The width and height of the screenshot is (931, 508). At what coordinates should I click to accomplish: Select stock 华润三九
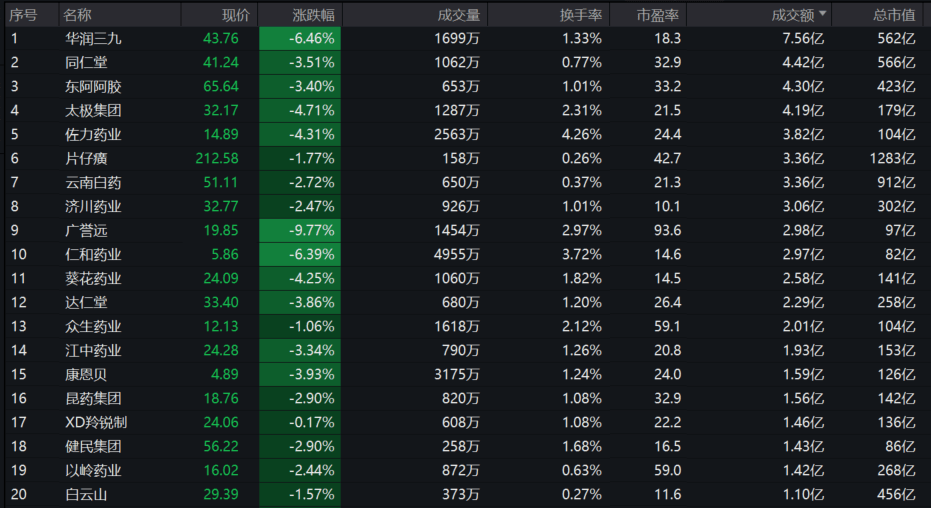[93, 39]
